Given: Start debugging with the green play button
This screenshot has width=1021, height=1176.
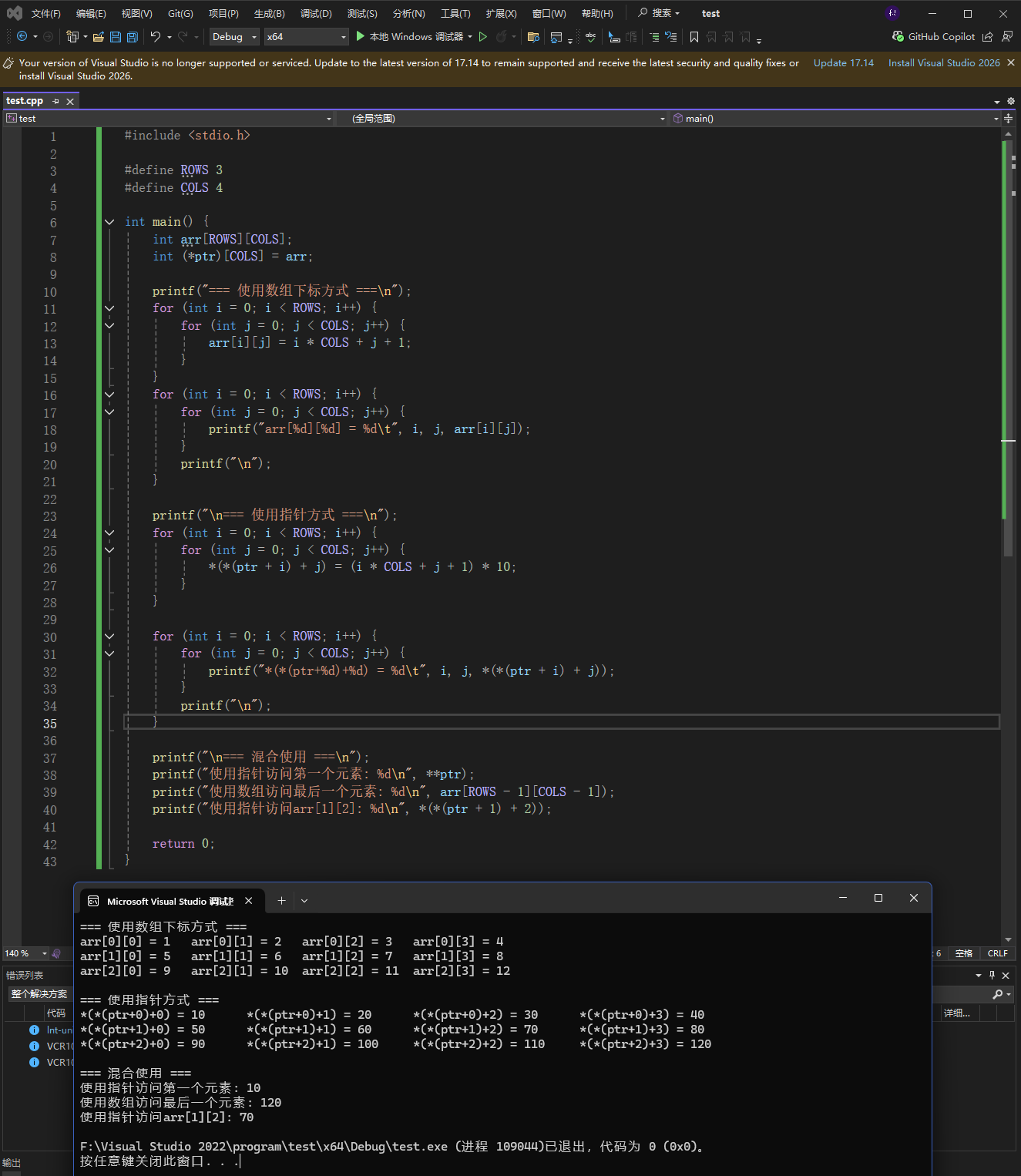Looking at the screenshot, I should pyautogui.click(x=360, y=36).
